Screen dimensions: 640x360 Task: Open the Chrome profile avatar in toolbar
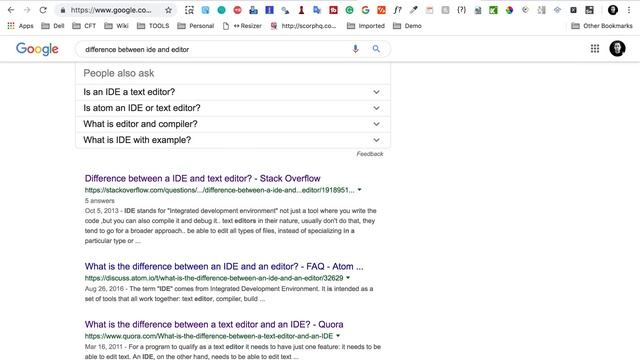coord(613,10)
